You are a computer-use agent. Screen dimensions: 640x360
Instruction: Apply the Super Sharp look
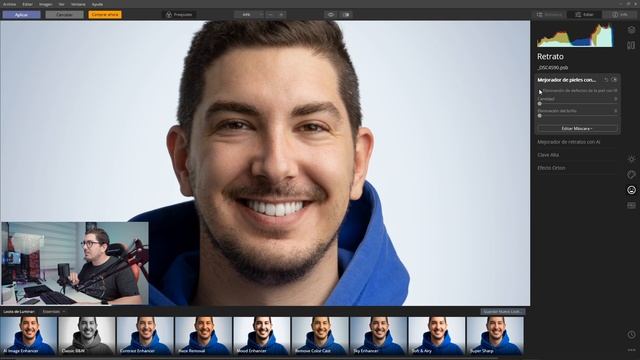click(x=496, y=336)
